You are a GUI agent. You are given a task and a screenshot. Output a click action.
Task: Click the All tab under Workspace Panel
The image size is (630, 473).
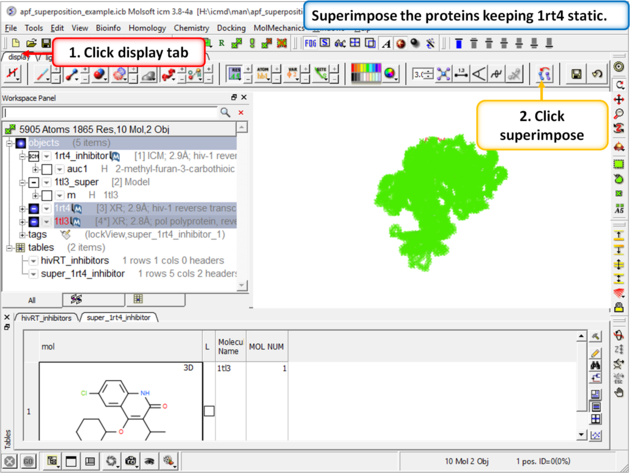pyautogui.click(x=31, y=299)
